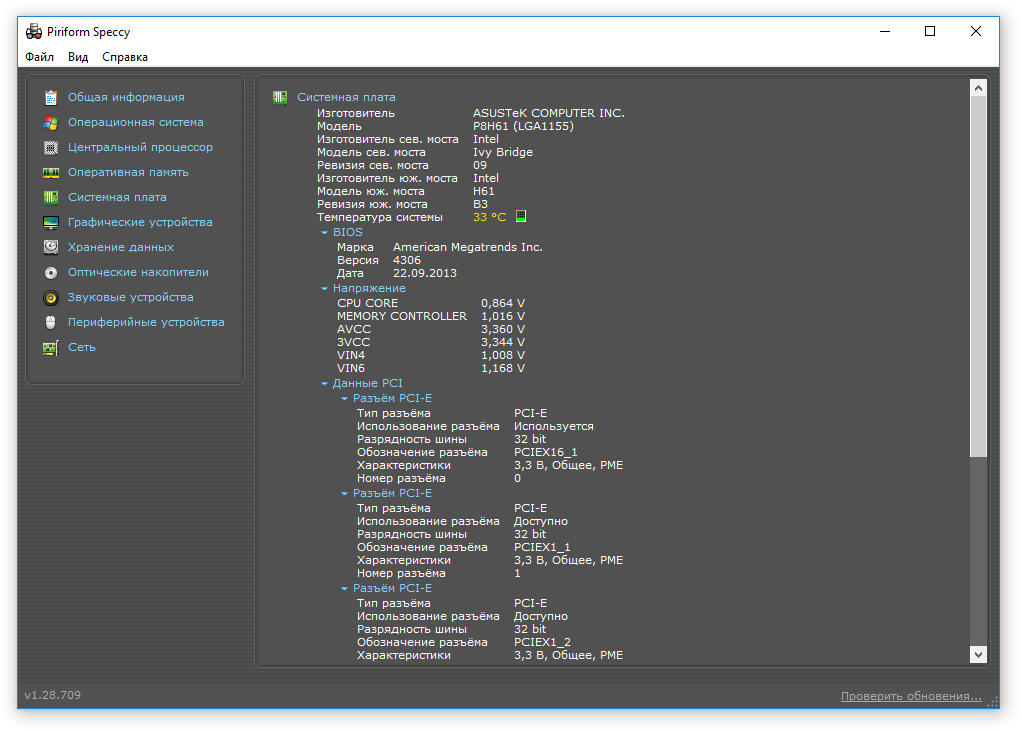Click the Оптические накопители disc icon

(x=51, y=273)
